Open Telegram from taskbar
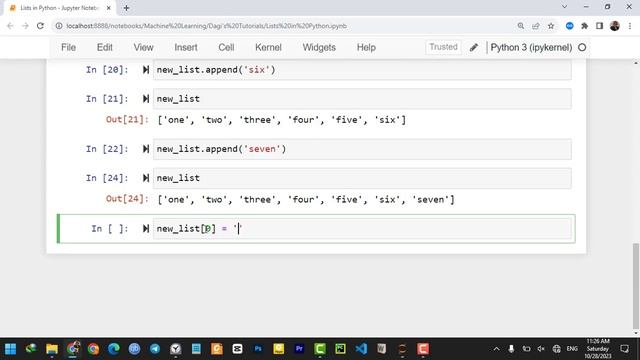Image resolution: width=640 pixels, height=360 pixels. (x=155, y=349)
